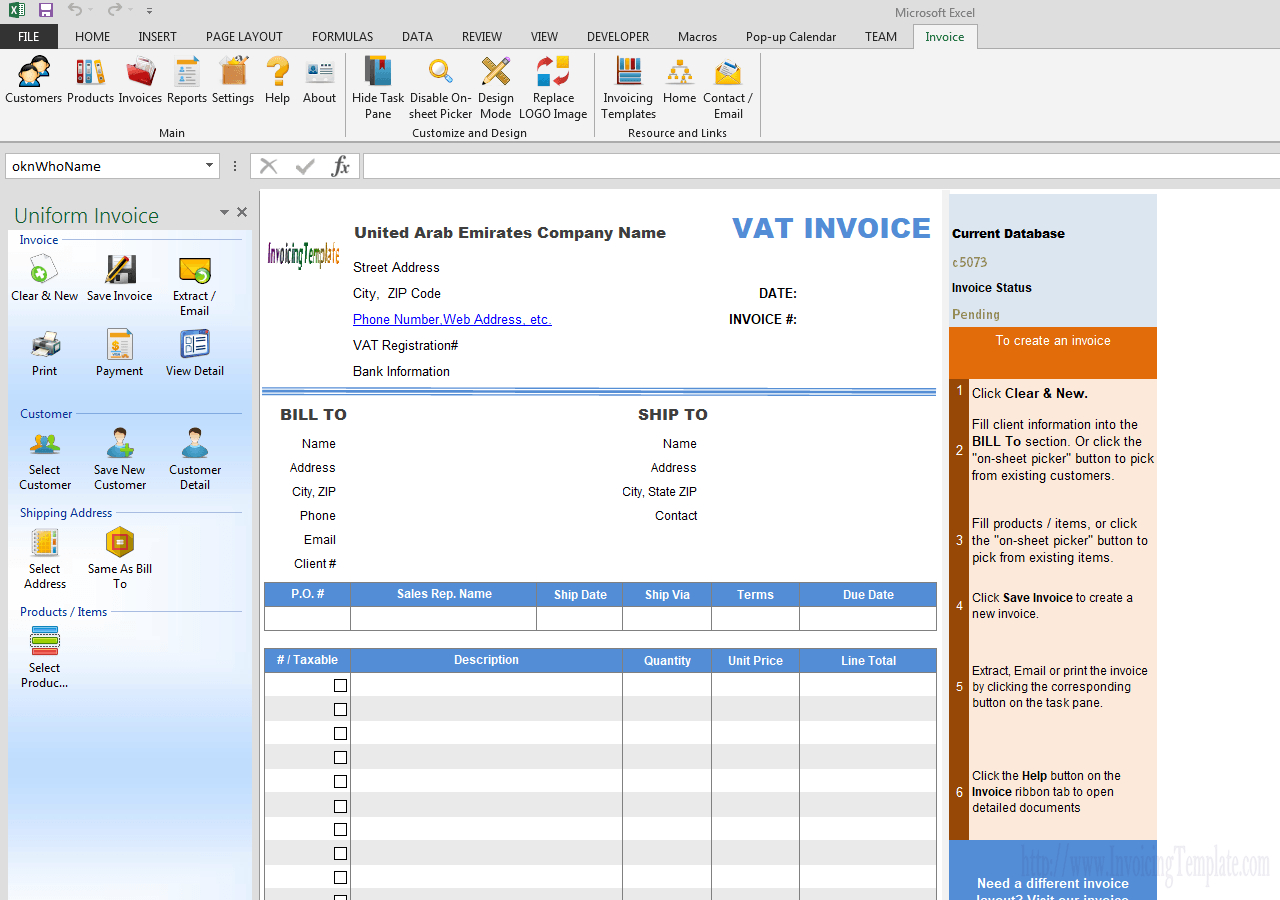
Task: Open the Customers ribbon button
Action: click(x=34, y=80)
